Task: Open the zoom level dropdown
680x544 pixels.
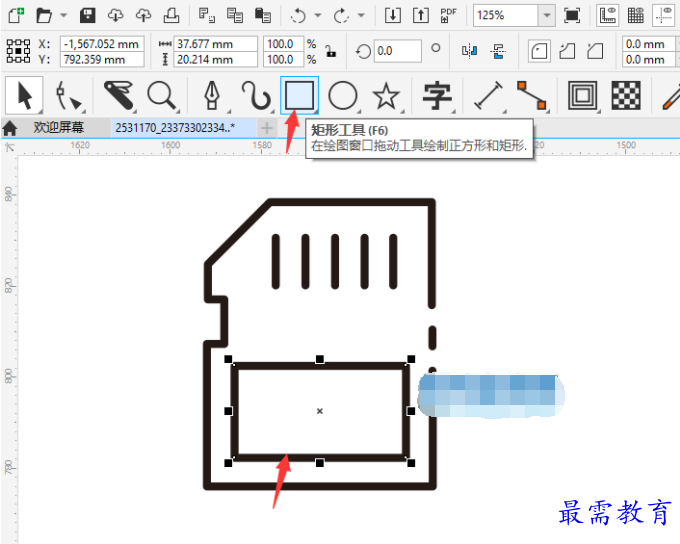Action: [547, 16]
